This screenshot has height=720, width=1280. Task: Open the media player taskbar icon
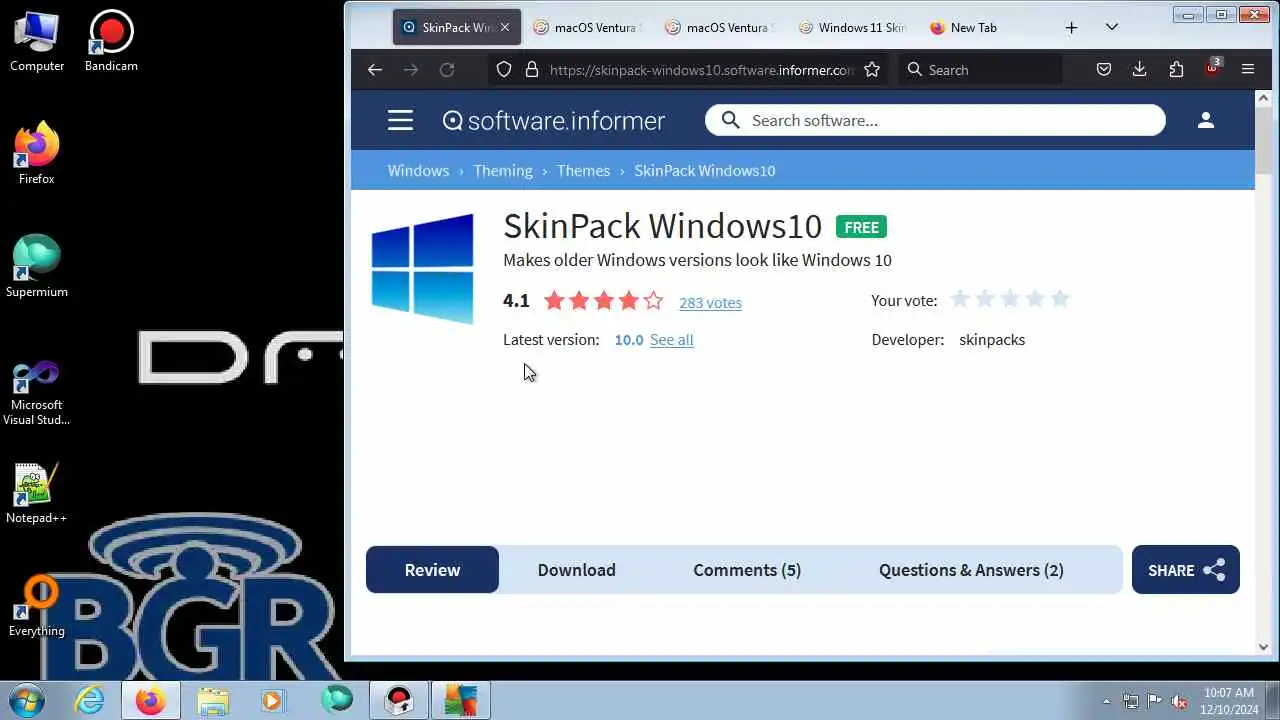[x=272, y=700]
